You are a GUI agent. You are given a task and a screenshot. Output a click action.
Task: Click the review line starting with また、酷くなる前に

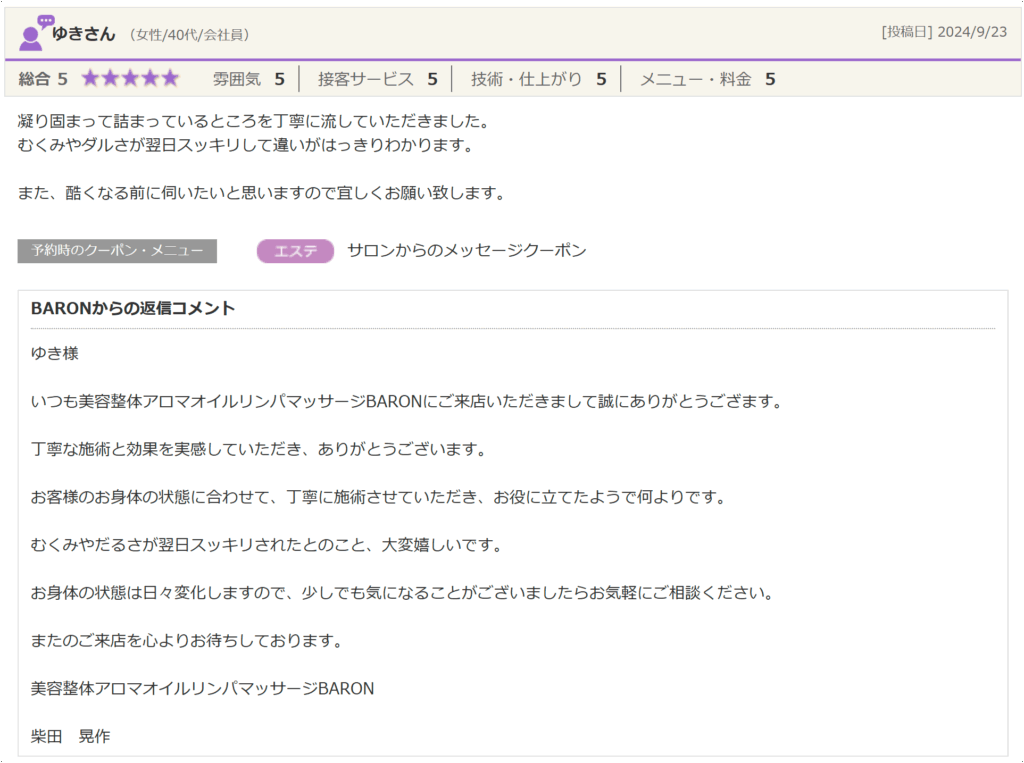[x=261, y=193]
